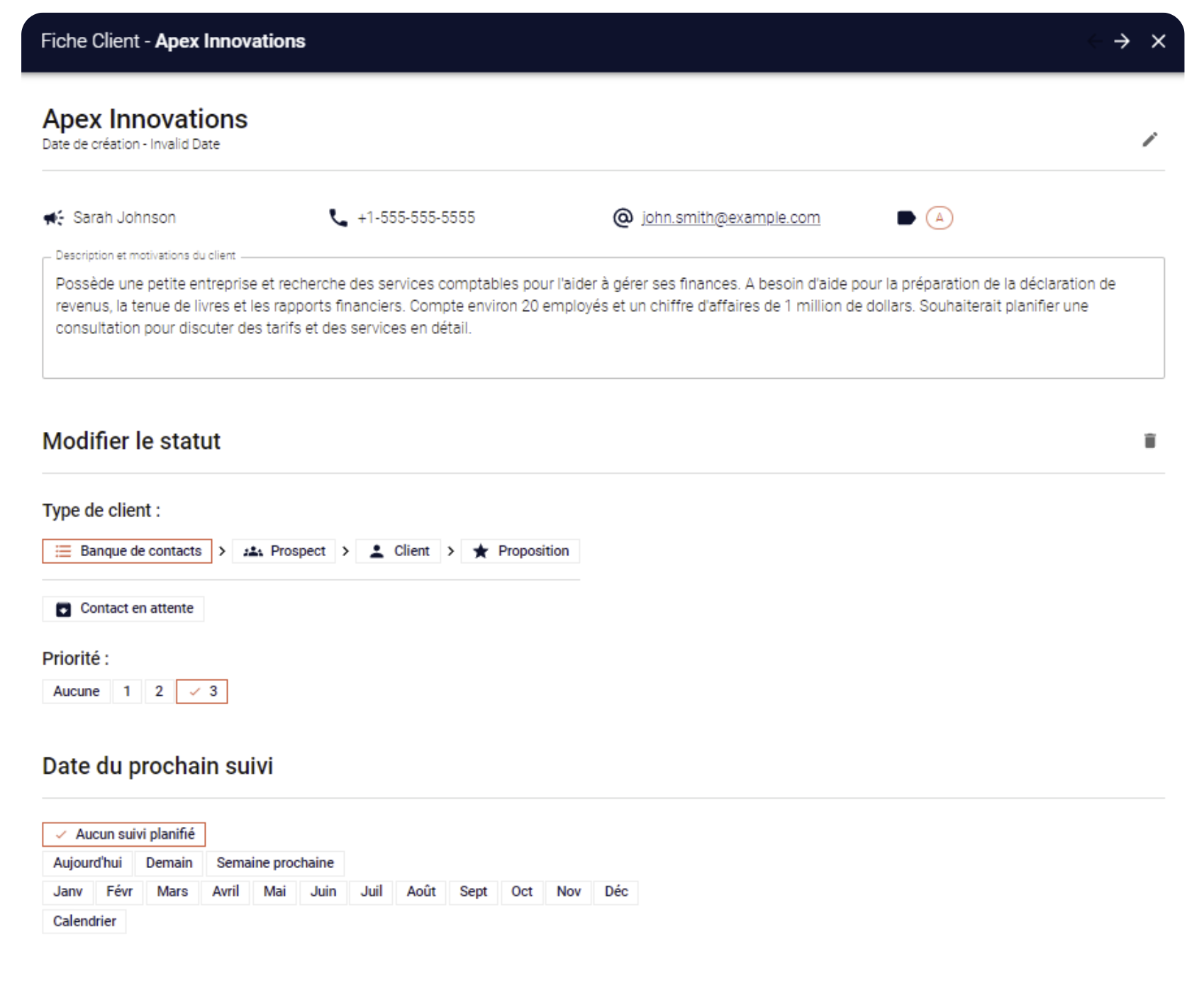Click the phone icon beside the number
Viewport: 1204px width, 1000px height.
pyautogui.click(x=338, y=218)
